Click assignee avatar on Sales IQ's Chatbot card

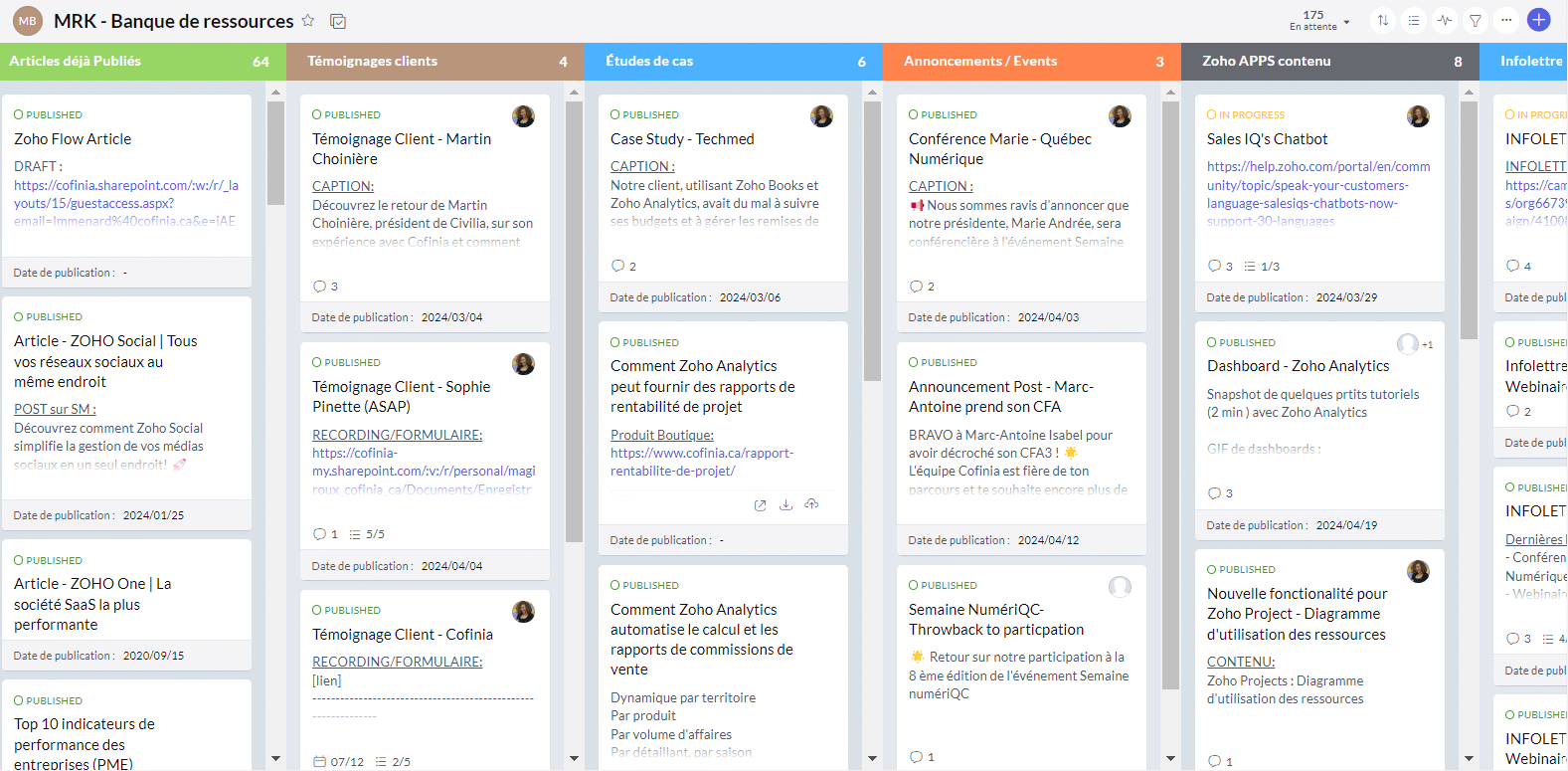click(1418, 116)
